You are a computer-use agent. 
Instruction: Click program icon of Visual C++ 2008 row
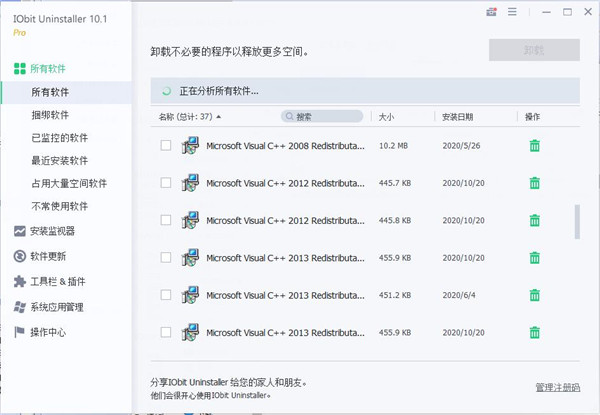pyautogui.click(x=190, y=145)
